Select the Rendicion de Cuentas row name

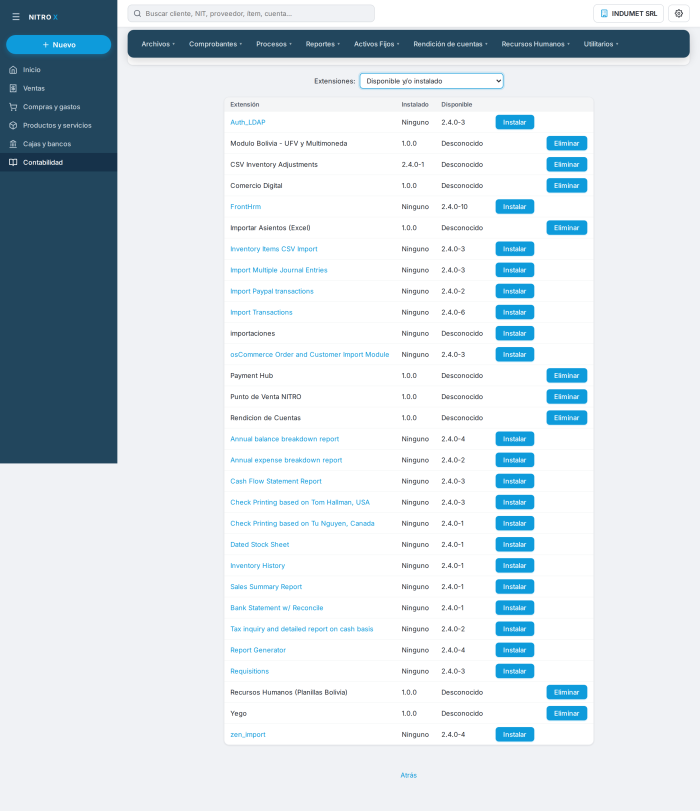(x=265, y=418)
